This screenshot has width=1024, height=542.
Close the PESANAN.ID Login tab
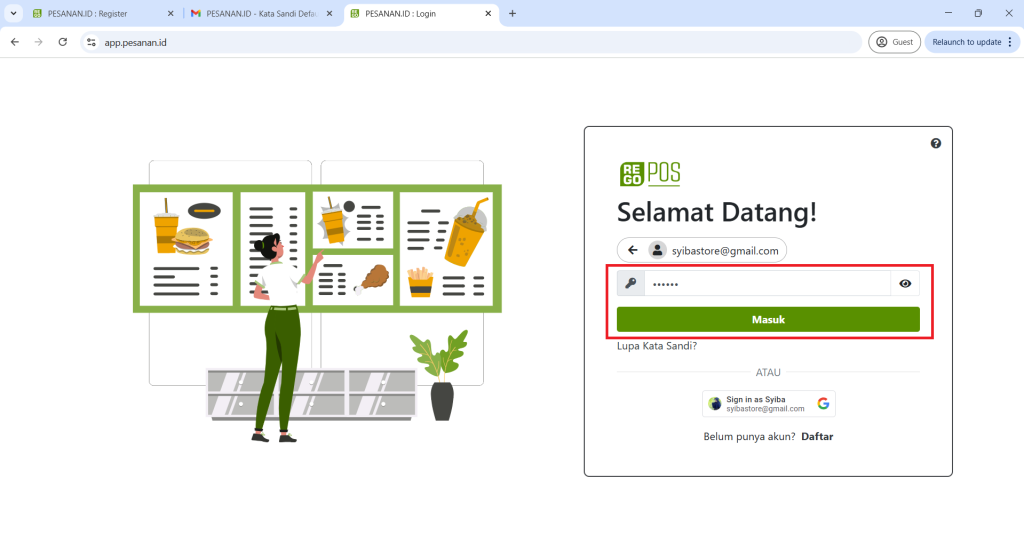coord(488,14)
